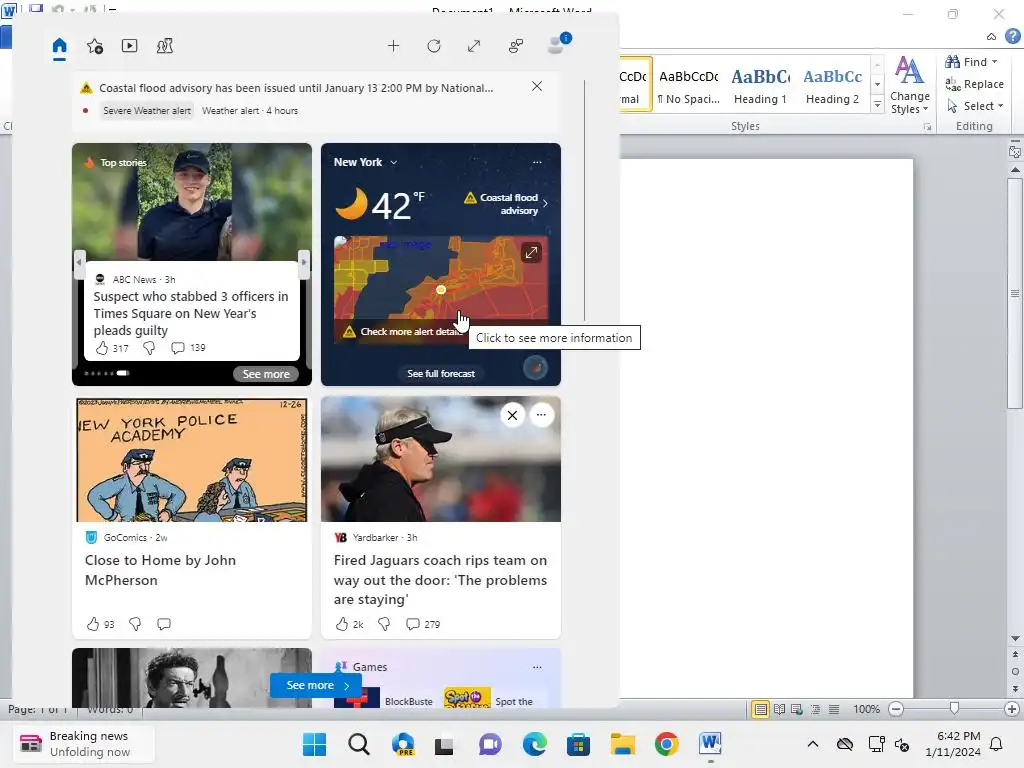The width and height of the screenshot is (1024, 768).
Task: Expand the Styles gallery more arrow
Action: point(878,104)
